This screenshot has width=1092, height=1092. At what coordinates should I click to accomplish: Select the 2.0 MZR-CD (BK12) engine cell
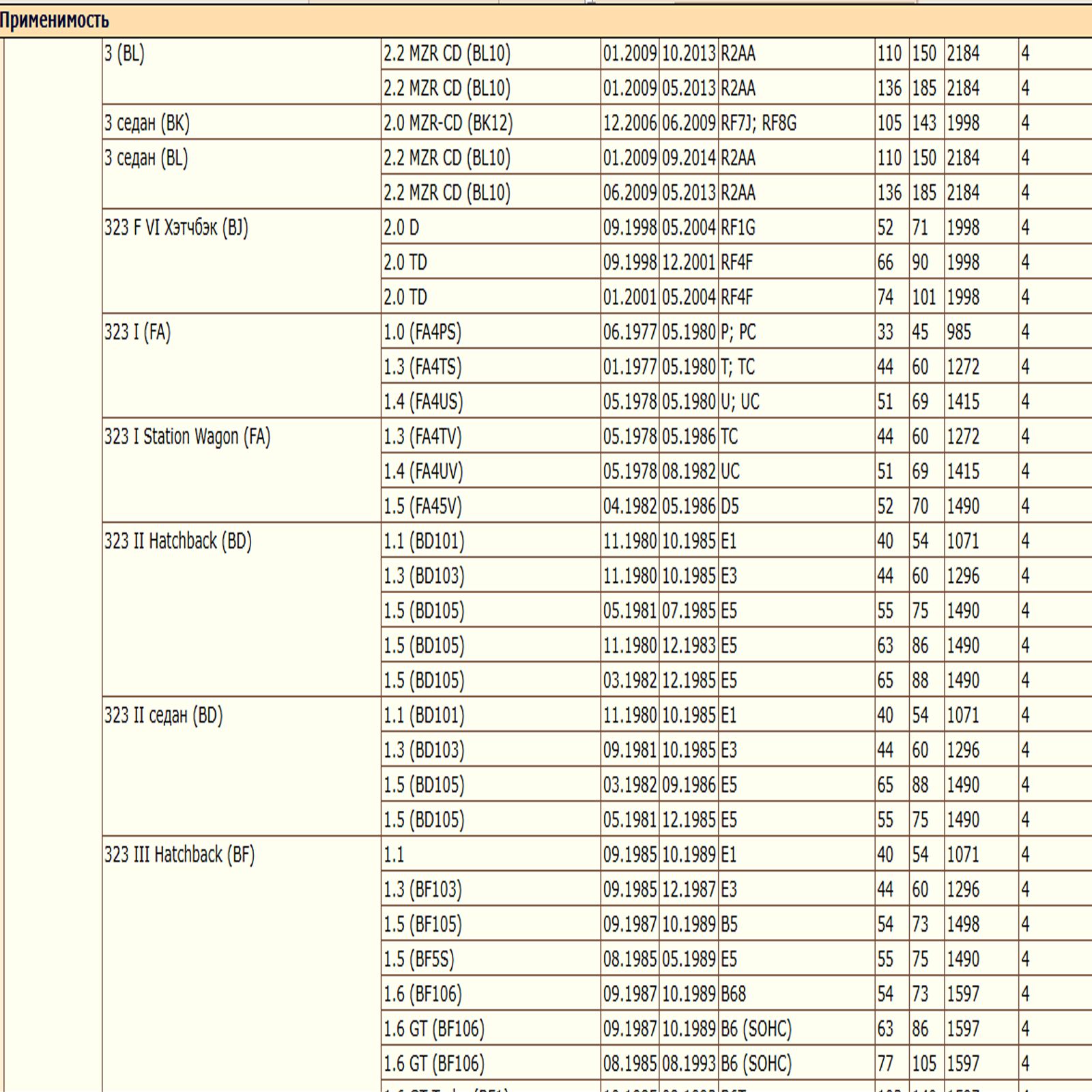tap(448, 124)
